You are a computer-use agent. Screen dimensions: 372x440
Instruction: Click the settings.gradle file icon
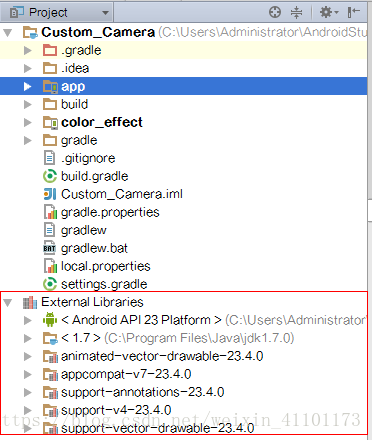(50, 284)
